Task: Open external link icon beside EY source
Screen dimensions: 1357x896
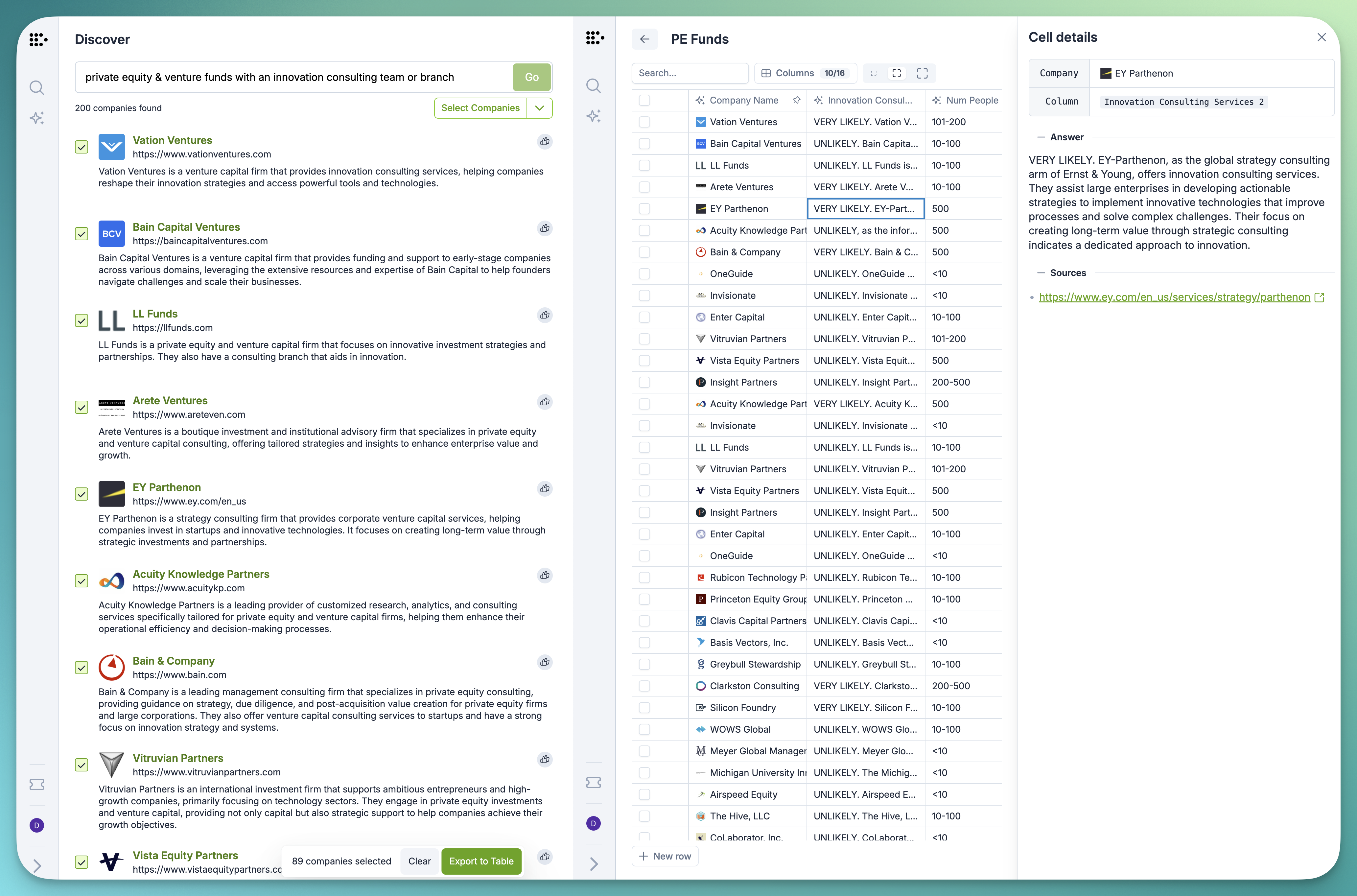Action: [1319, 297]
